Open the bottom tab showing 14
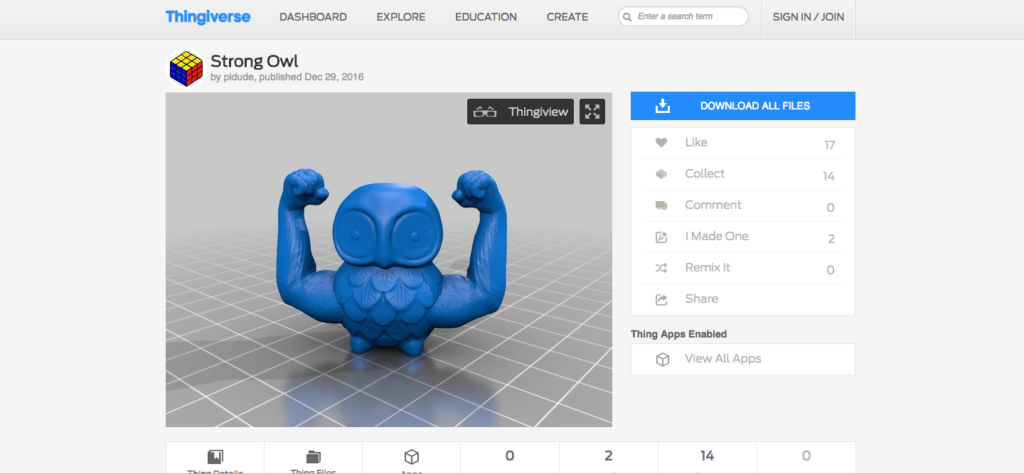The image size is (1024, 474). pyautogui.click(x=707, y=460)
